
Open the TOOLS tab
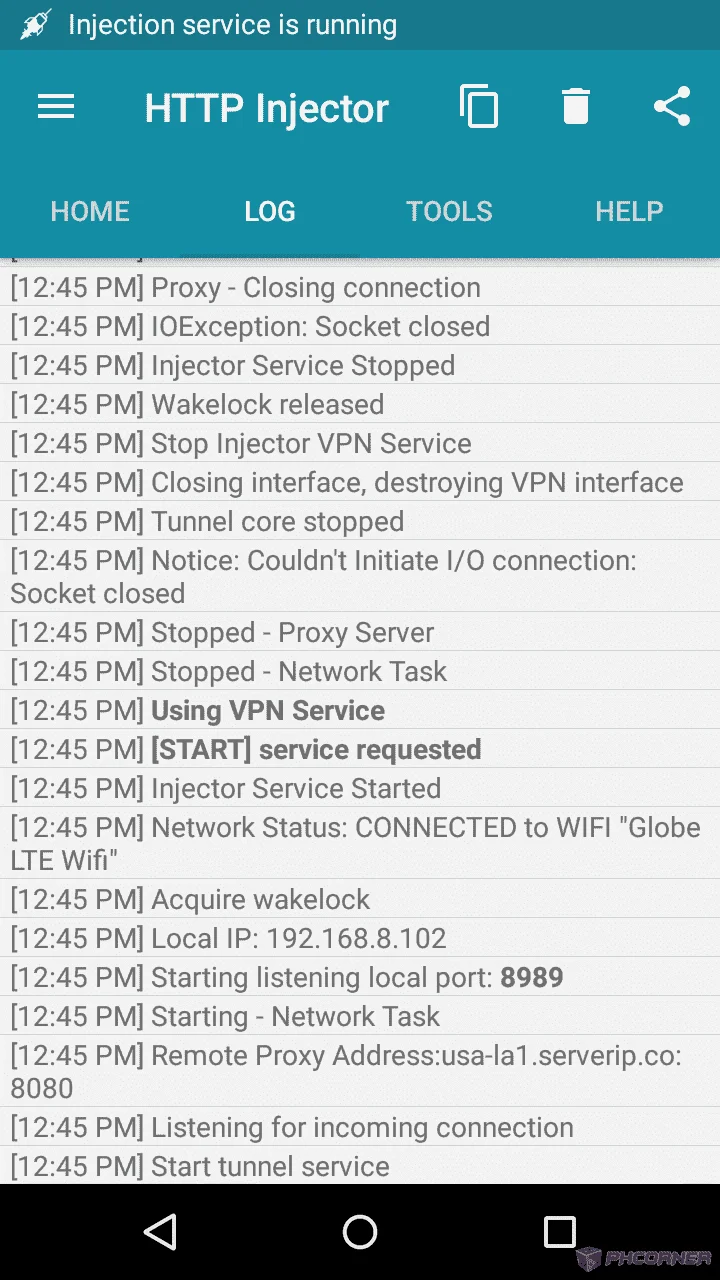(x=450, y=211)
